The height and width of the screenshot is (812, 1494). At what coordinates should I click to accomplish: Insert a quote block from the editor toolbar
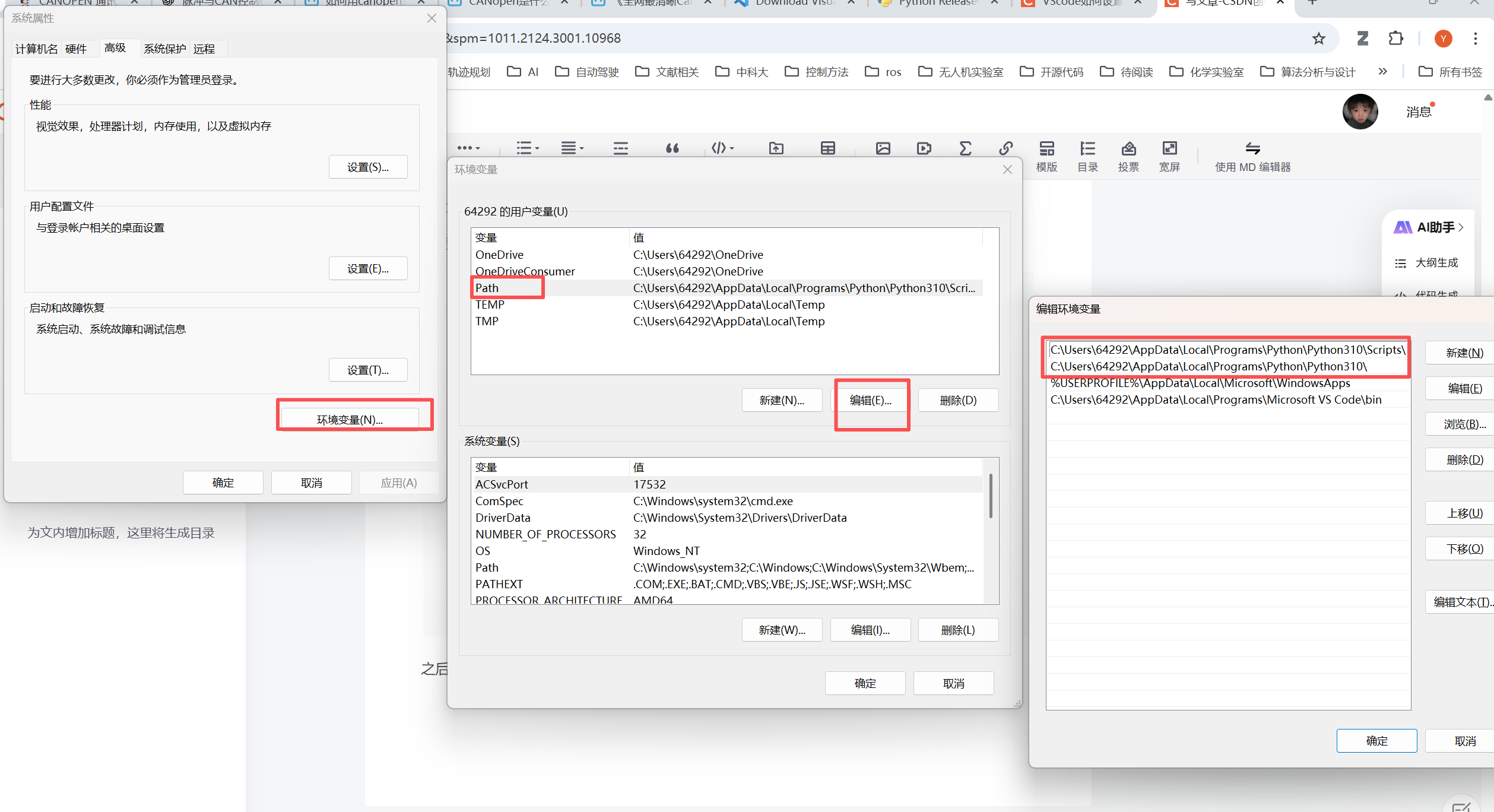(672, 148)
